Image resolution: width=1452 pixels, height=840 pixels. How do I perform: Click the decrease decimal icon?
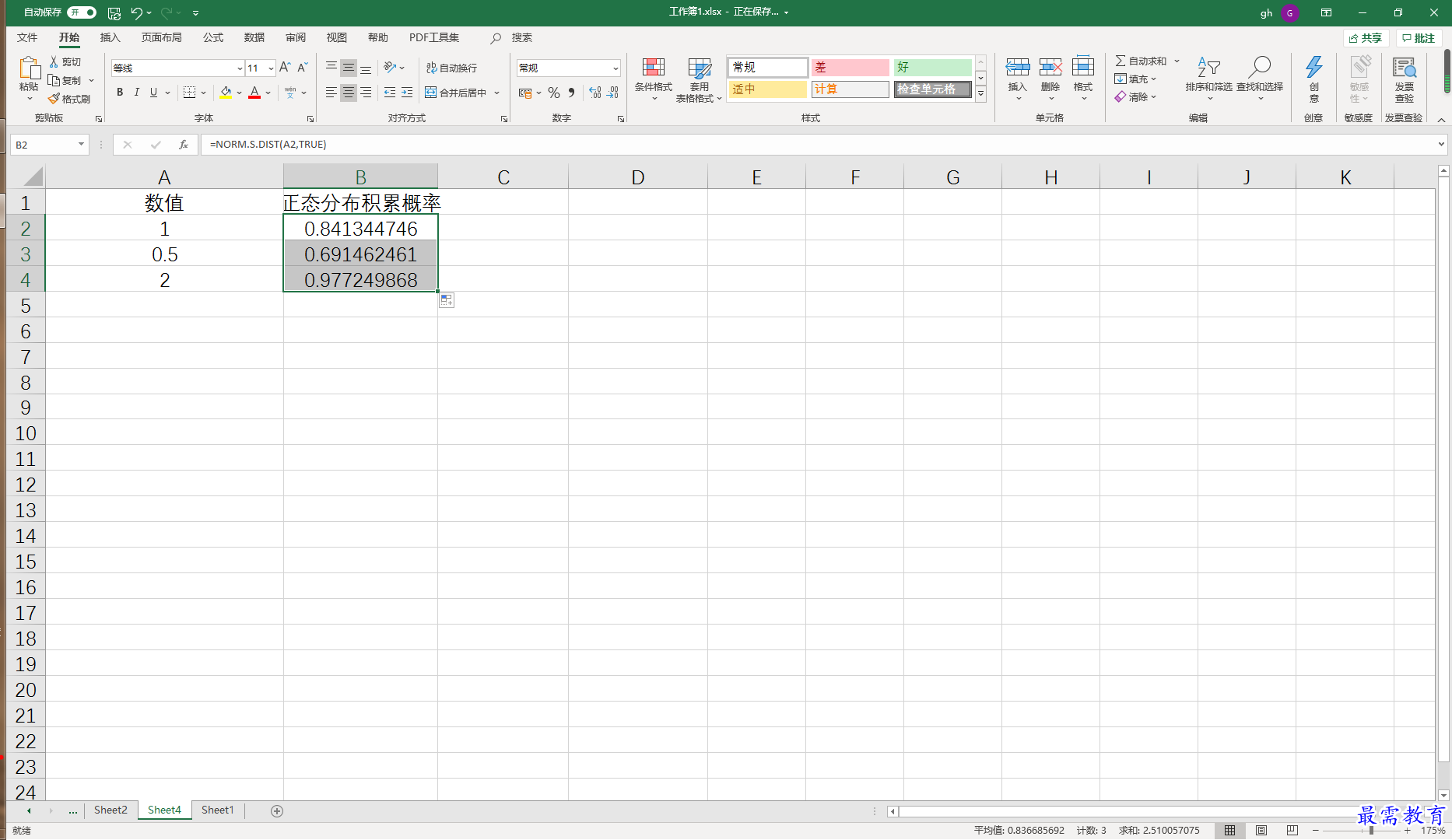[x=613, y=93]
